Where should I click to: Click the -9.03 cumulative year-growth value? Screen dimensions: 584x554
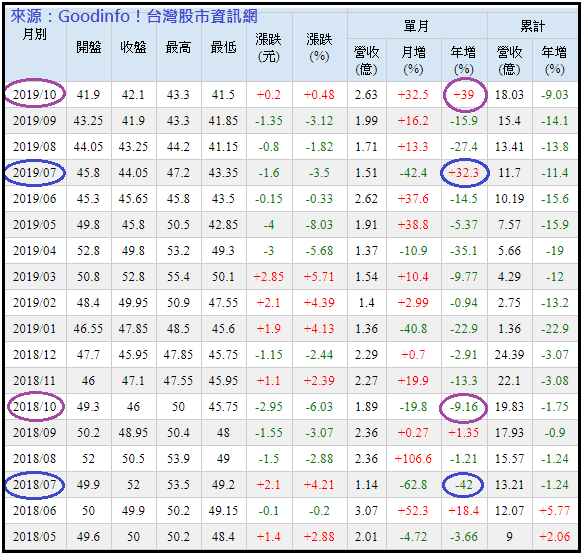[x=555, y=95]
